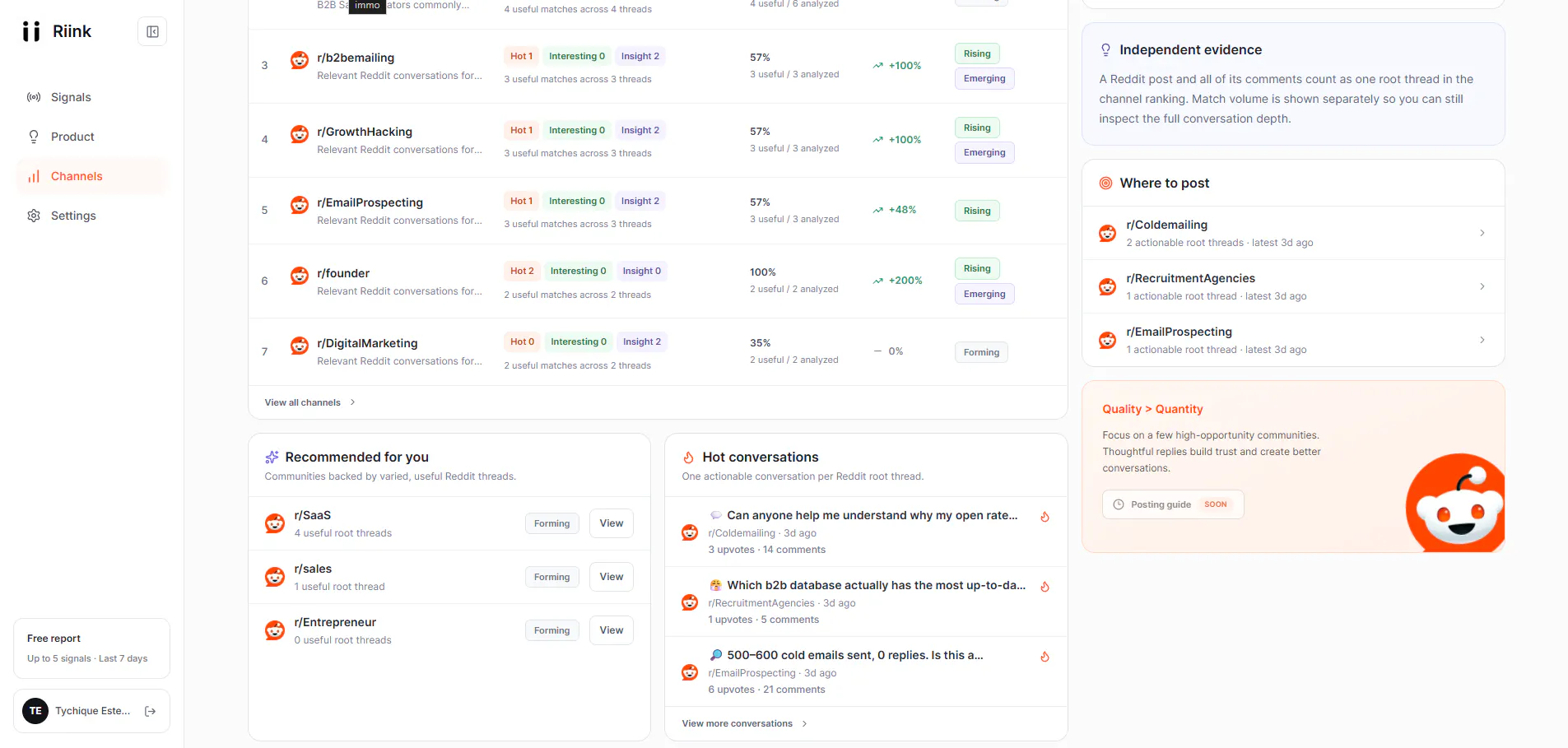Click the View button for r/sales

coord(612,577)
